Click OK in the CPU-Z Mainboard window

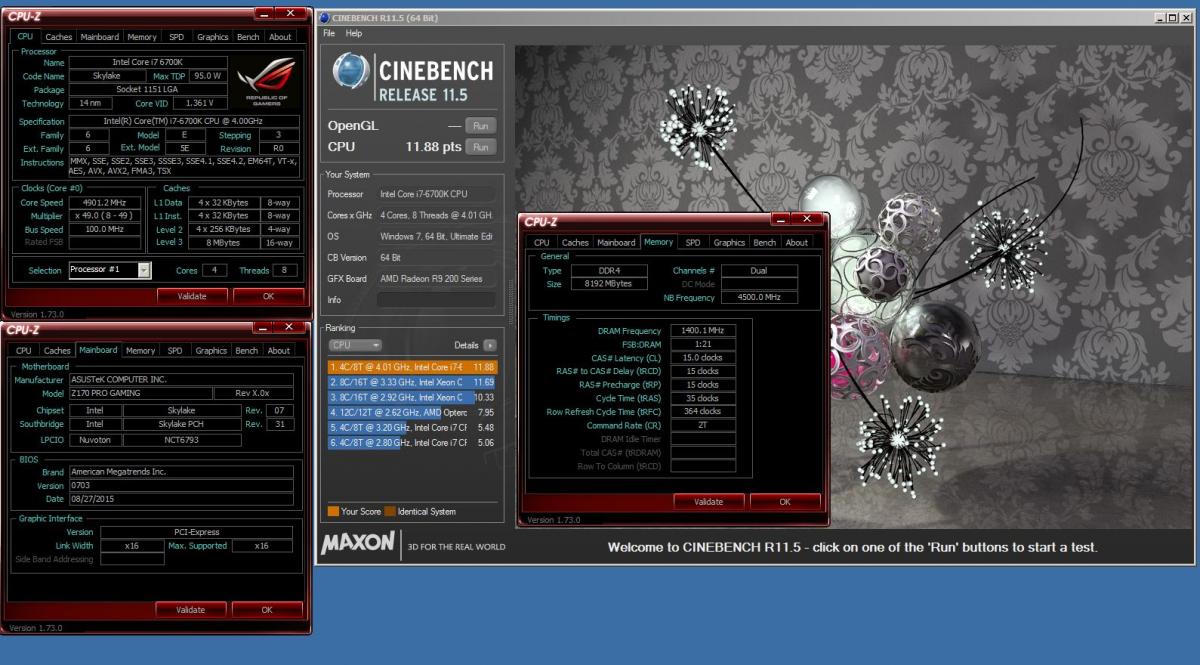(x=267, y=609)
